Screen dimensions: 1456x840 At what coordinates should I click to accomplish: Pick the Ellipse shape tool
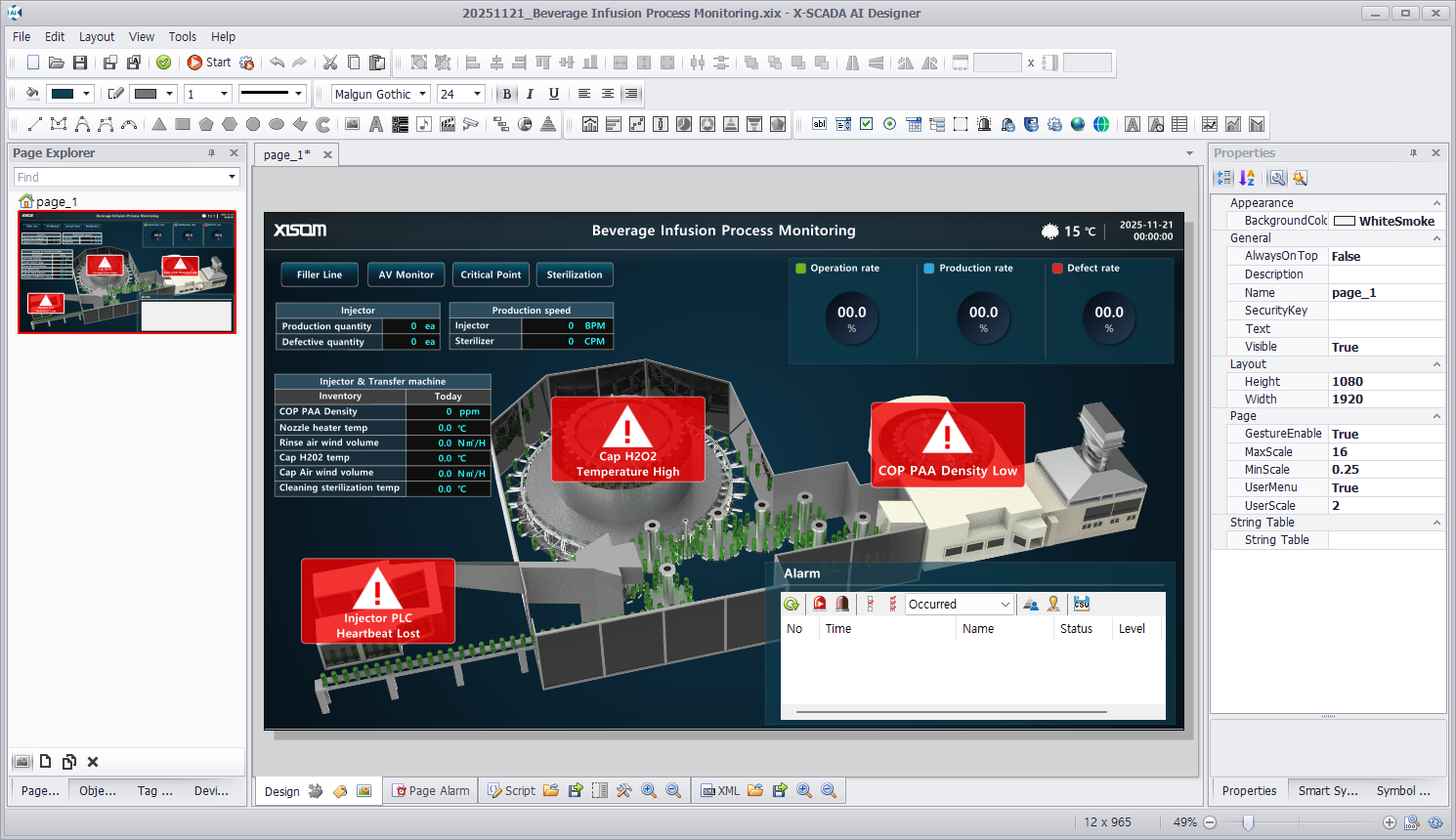pos(277,124)
